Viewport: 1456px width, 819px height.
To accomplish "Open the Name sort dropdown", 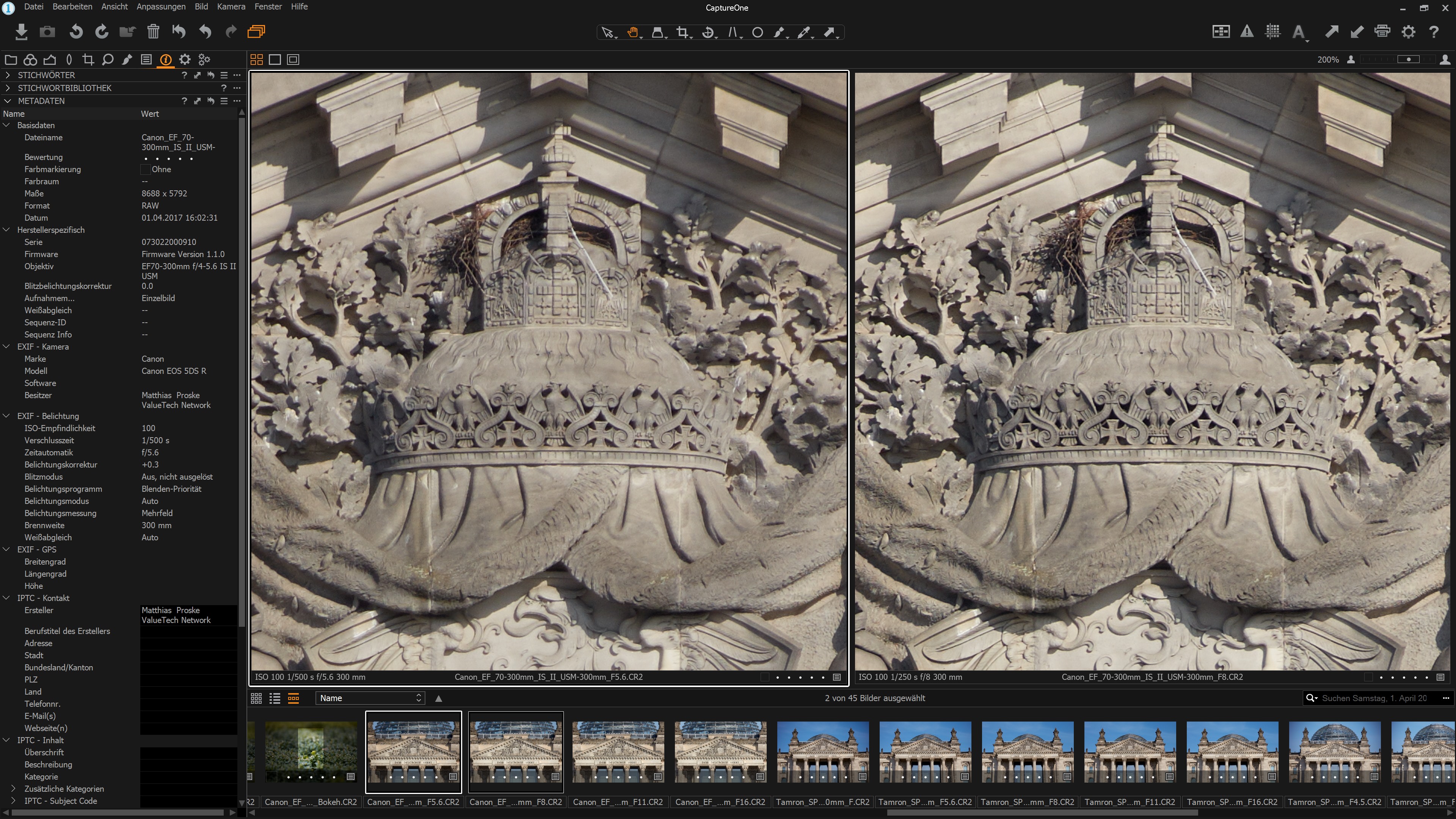I will [x=370, y=698].
